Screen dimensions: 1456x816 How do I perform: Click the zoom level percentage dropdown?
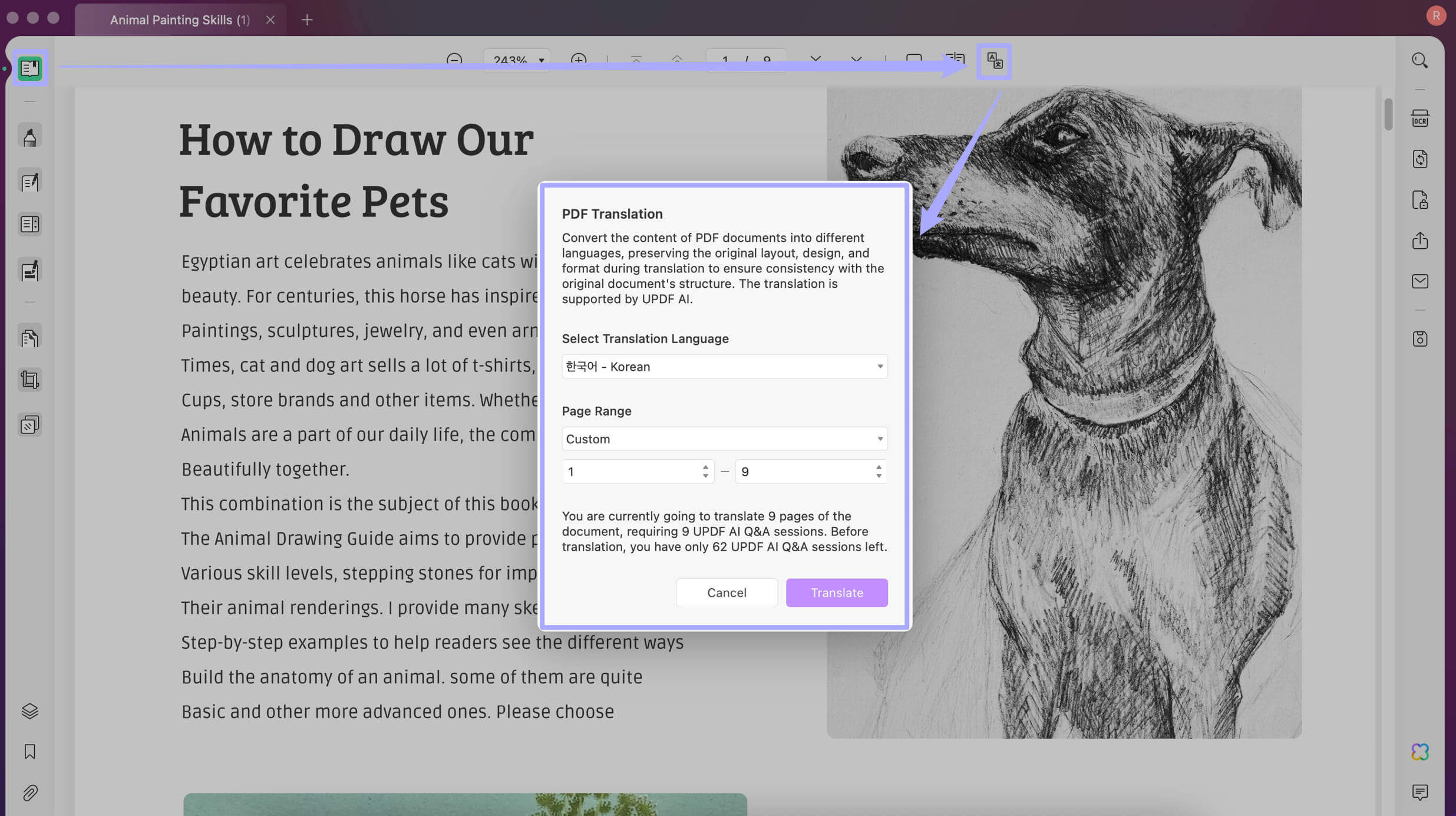[x=515, y=59]
